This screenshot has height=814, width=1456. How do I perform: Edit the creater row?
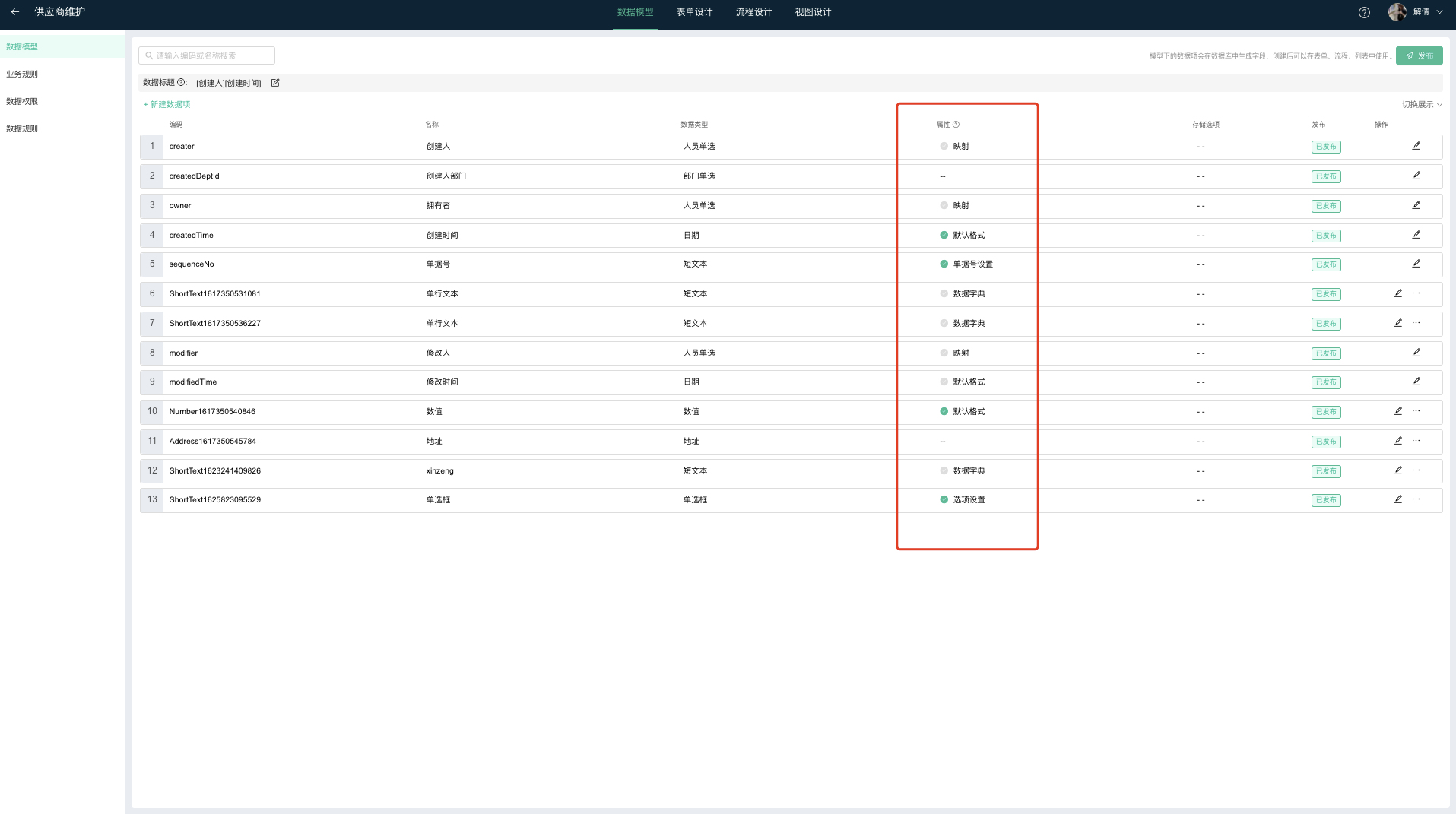point(1416,146)
